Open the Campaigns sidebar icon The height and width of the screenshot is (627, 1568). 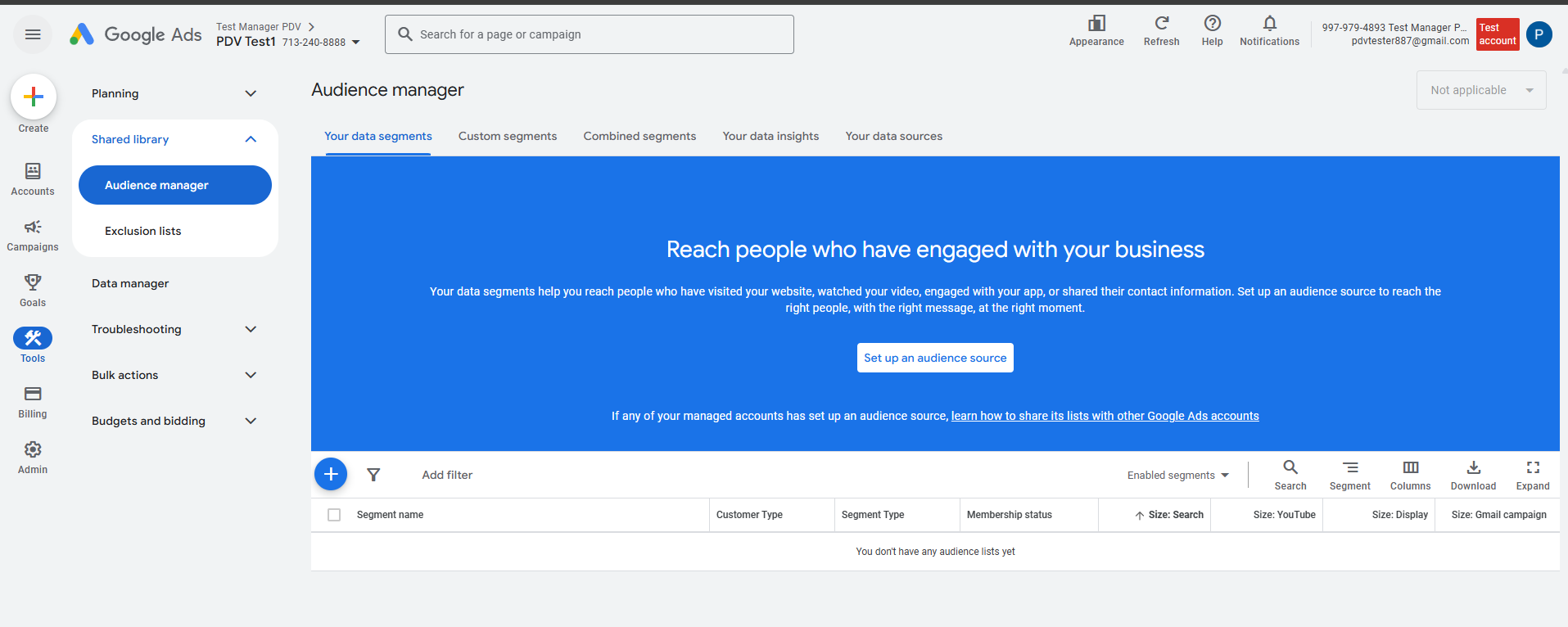click(x=33, y=228)
